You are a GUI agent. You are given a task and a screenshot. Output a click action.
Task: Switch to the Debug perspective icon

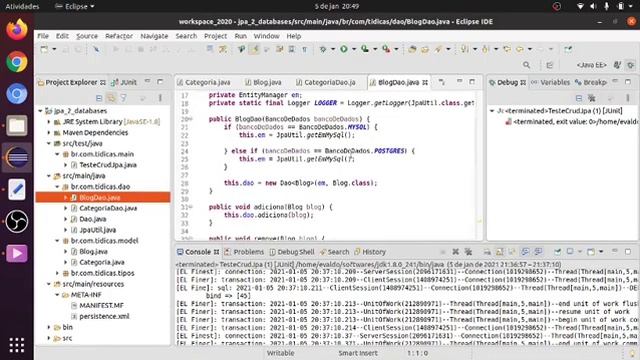point(631,65)
